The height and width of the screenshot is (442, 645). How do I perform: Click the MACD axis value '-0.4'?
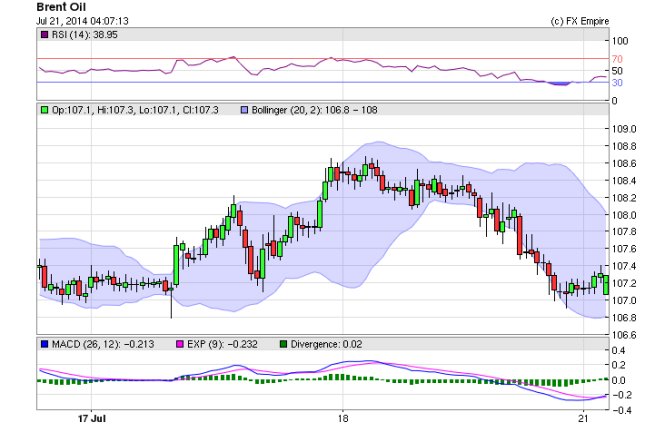(621, 410)
